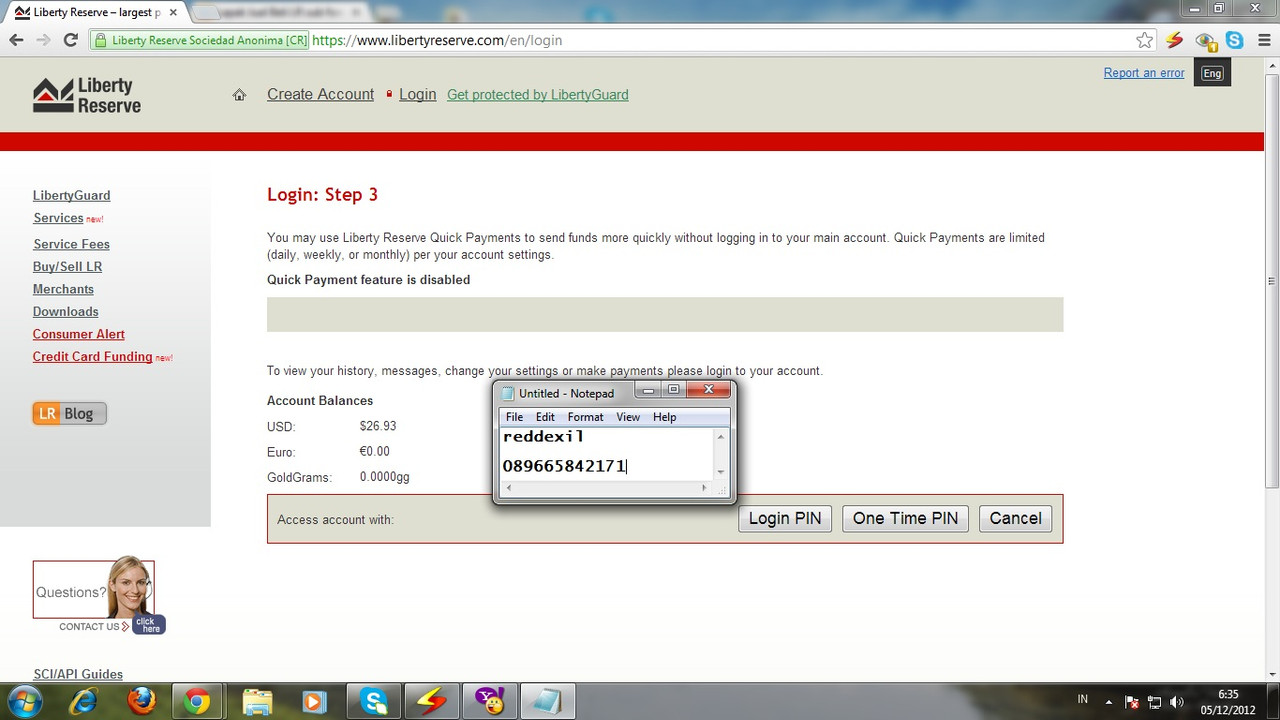Click the Skype extension icon in toolbar
The height and width of the screenshot is (720, 1280).
point(1235,40)
